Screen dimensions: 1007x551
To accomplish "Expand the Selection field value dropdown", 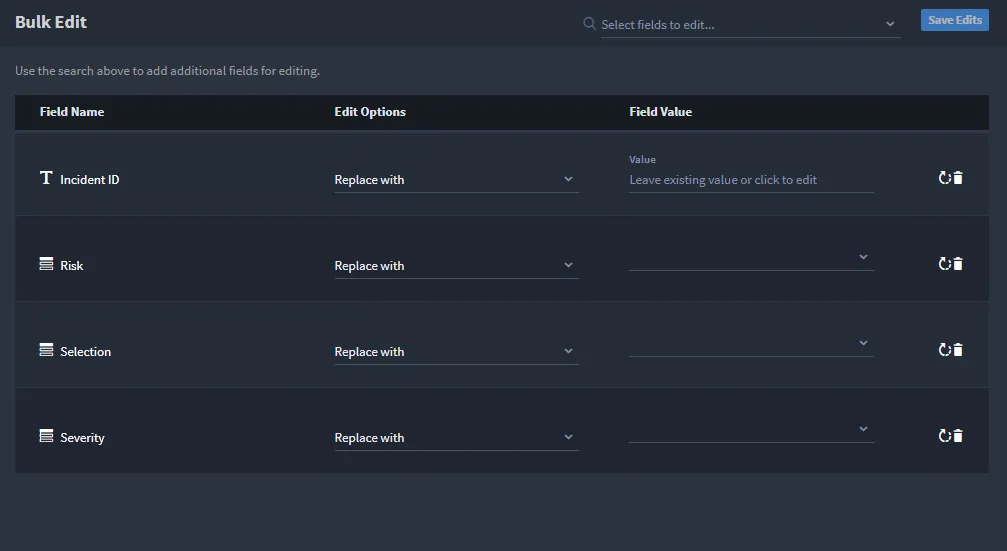I will [x=751, y=344].
